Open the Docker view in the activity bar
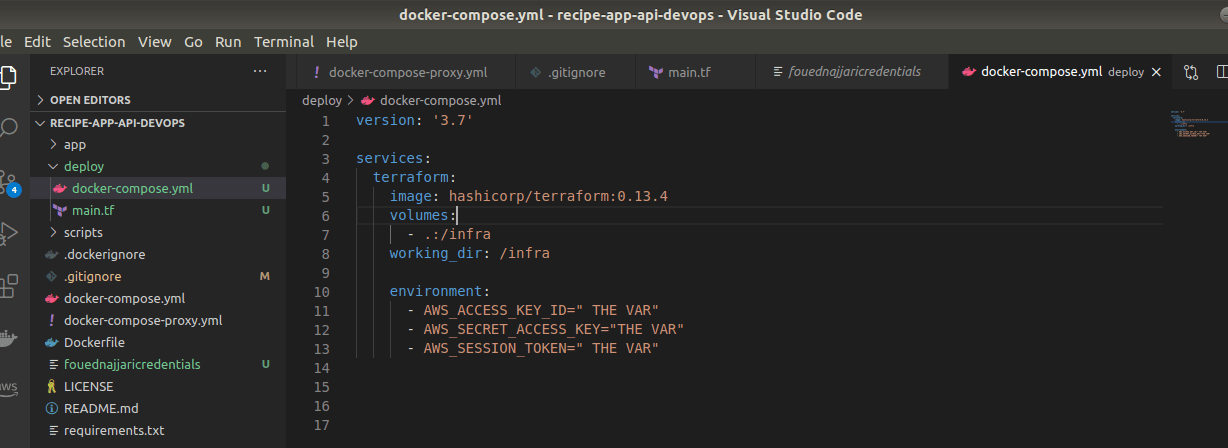This screenshot has height=448, width=1228. pyautogui.click(x=8, y=338)
